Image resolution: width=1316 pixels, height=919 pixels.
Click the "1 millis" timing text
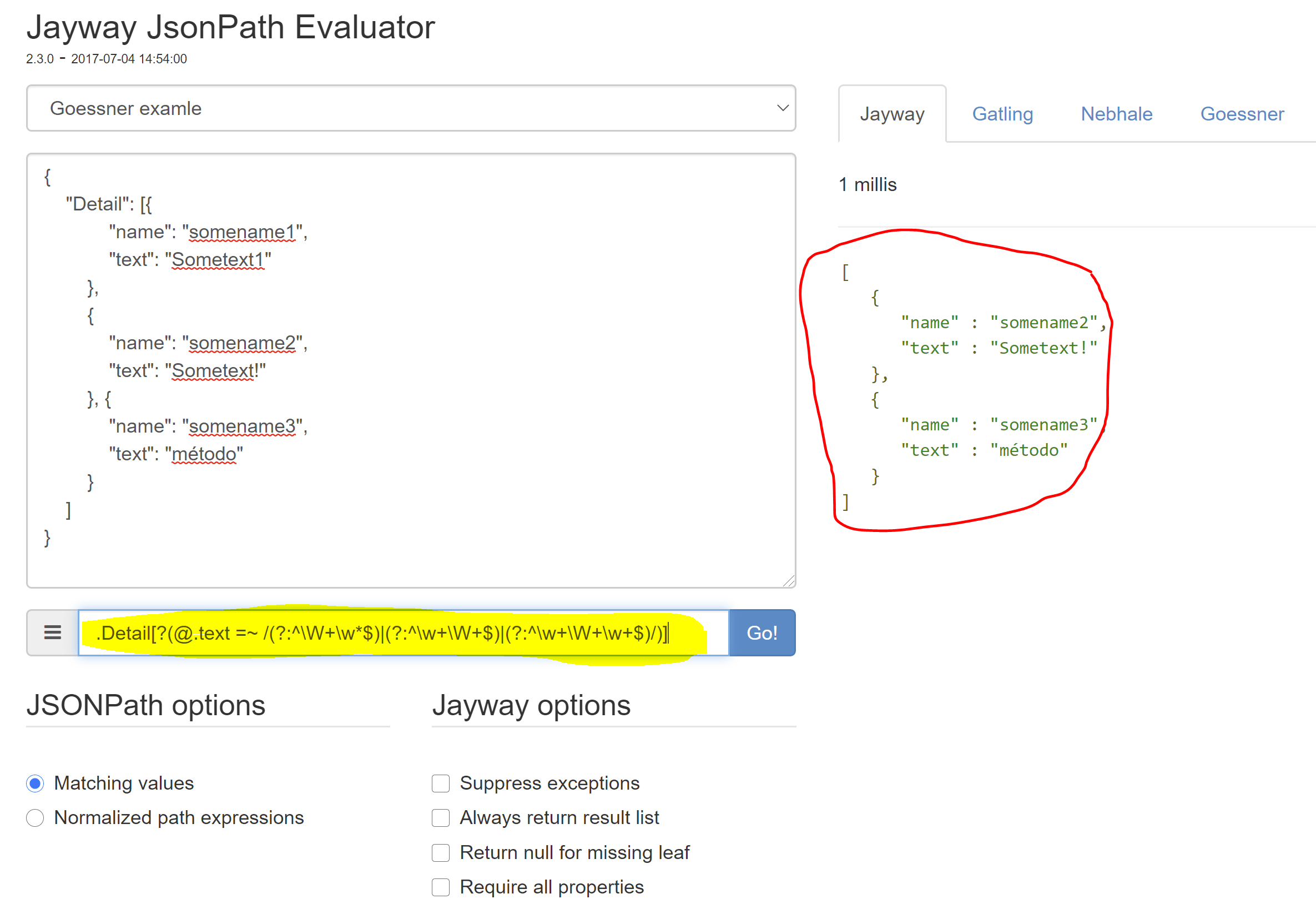868,184
